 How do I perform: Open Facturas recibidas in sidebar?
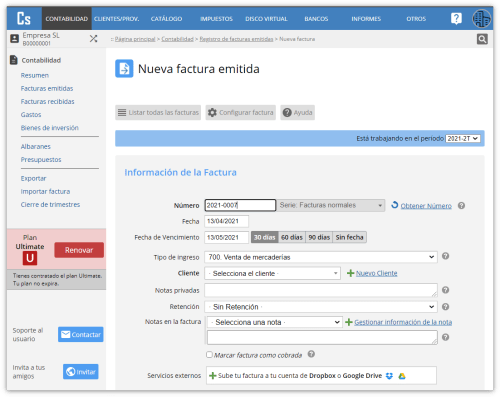coord(47,101)
